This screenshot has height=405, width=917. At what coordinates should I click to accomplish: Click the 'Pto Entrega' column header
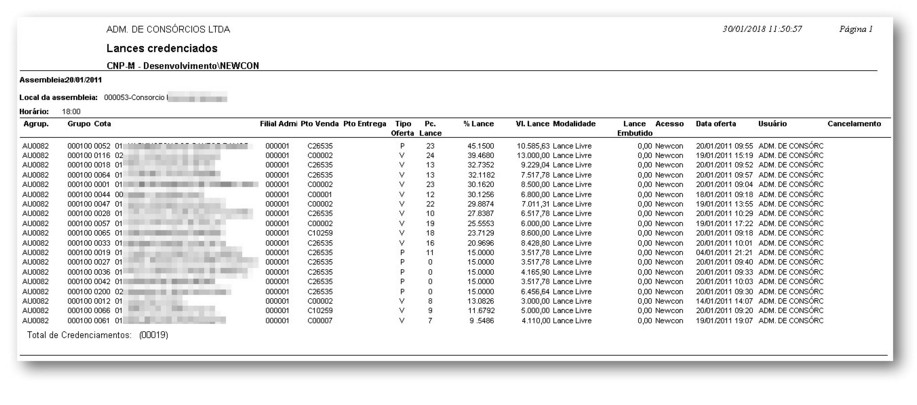coord(365,124)
